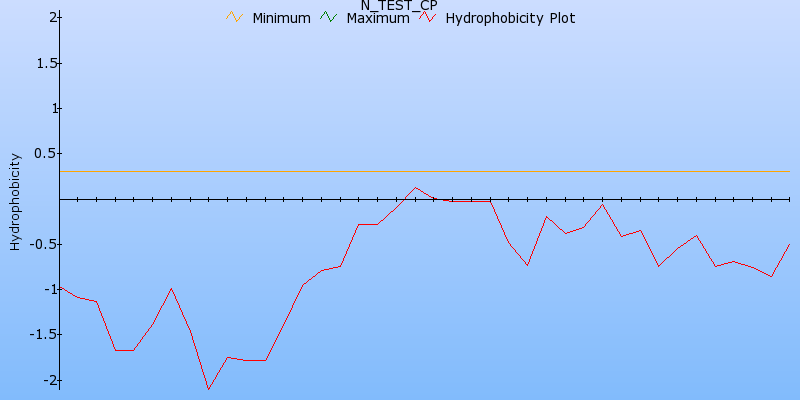Click the left start of the red plot line
The height and width of the screenshot is (400, 800).
tap(60, 287)
